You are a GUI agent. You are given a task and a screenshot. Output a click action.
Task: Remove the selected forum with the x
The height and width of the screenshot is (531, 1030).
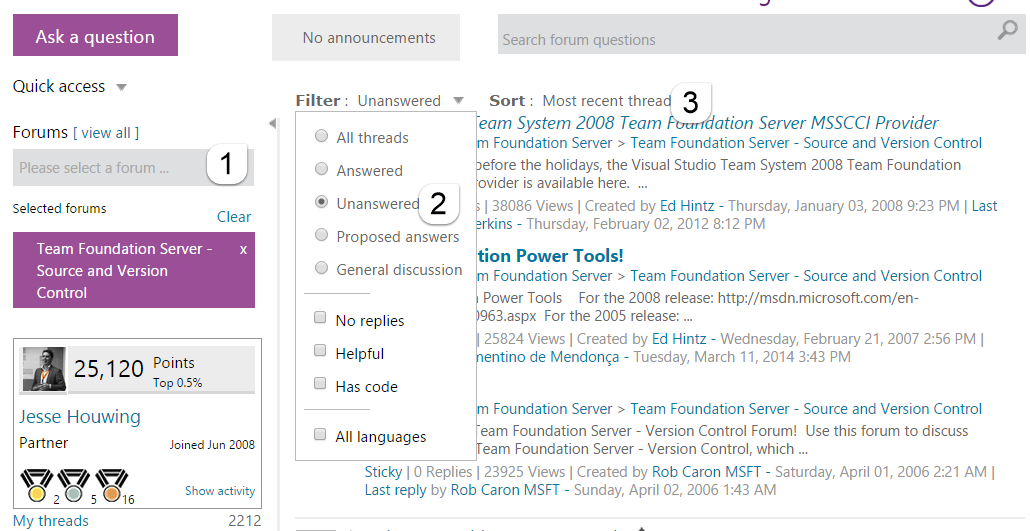click(x=243, y=250)
